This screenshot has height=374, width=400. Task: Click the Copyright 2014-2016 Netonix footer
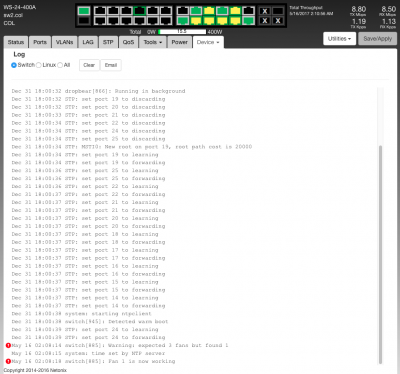(35, 370)
